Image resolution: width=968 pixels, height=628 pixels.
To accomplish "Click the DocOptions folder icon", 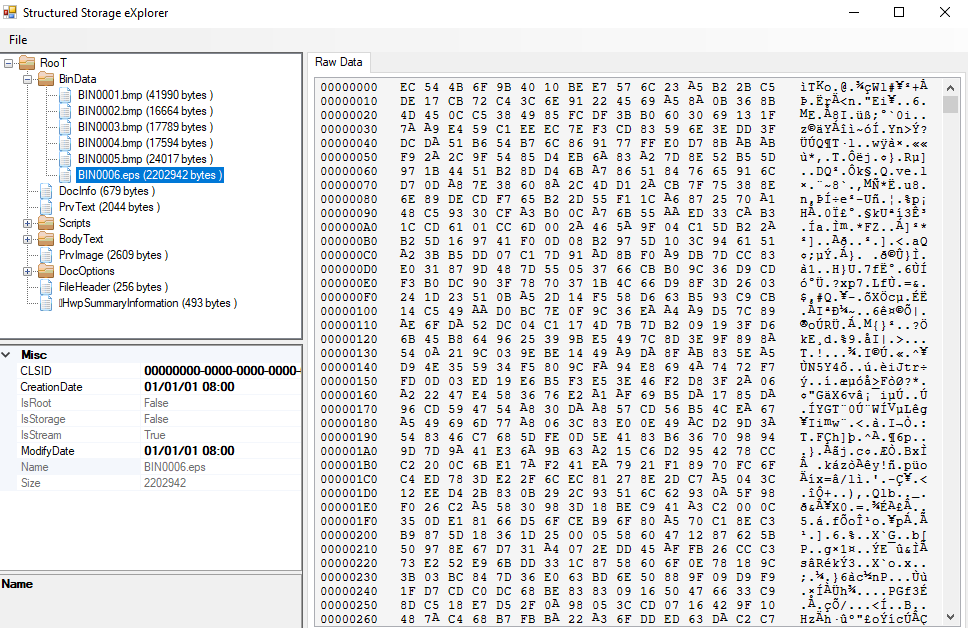I will point(46,271).
